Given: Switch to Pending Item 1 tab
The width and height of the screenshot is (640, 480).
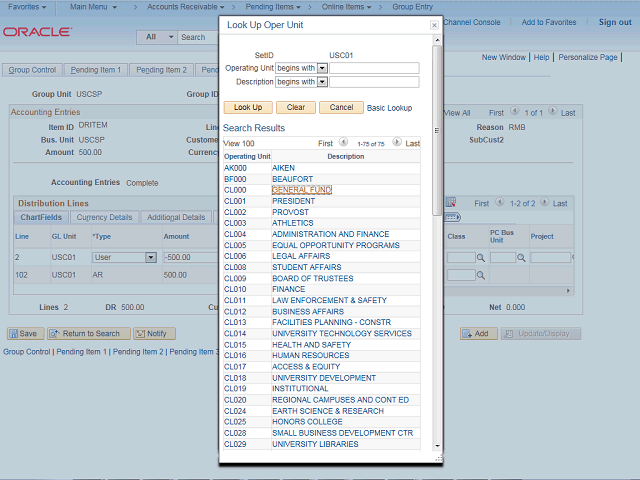Looking at the screenshot, I should coord(96,70).
